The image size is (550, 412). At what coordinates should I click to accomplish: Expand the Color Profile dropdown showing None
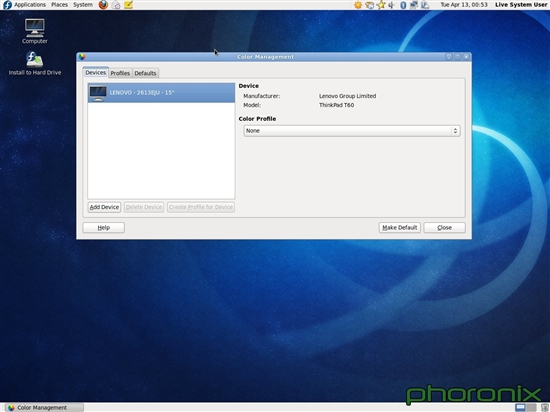352,131
